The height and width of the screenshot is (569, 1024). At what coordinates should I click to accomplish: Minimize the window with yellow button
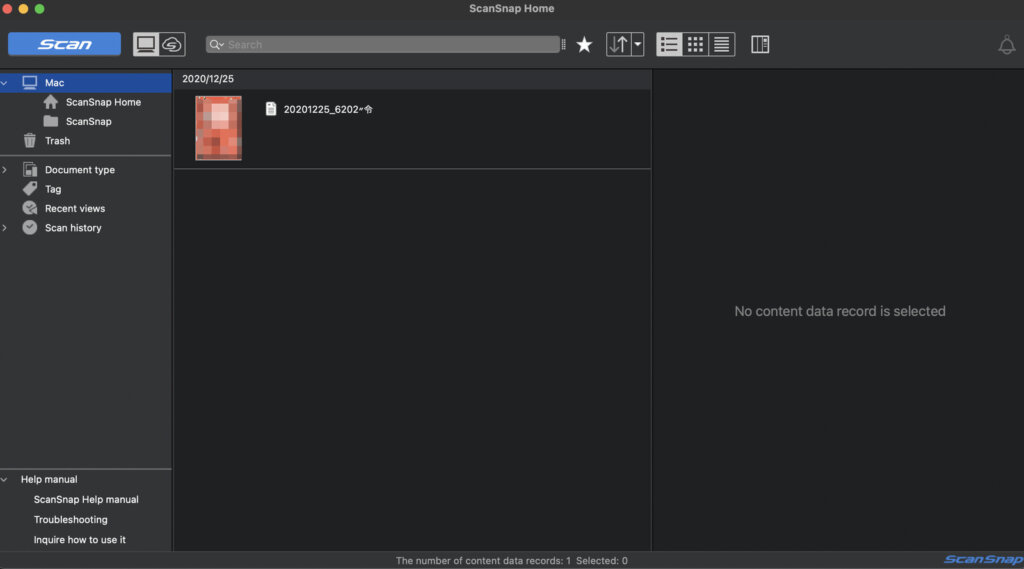(x=24, y=8)
